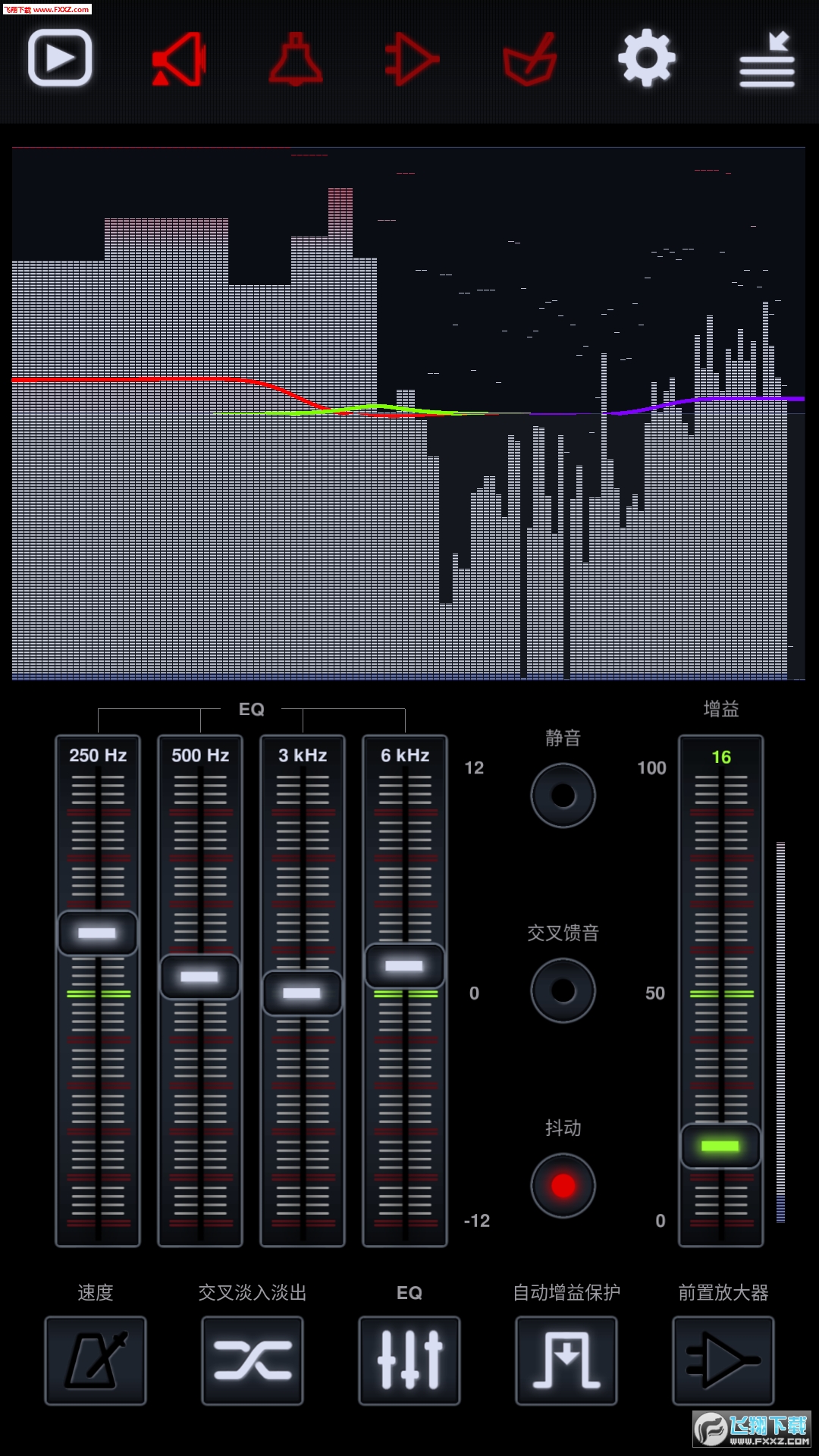Tap the red amplifier triangle icon in the toolbar
Image resolution: width=819 pixels, height=1456 pixels.
coord(412,58)
